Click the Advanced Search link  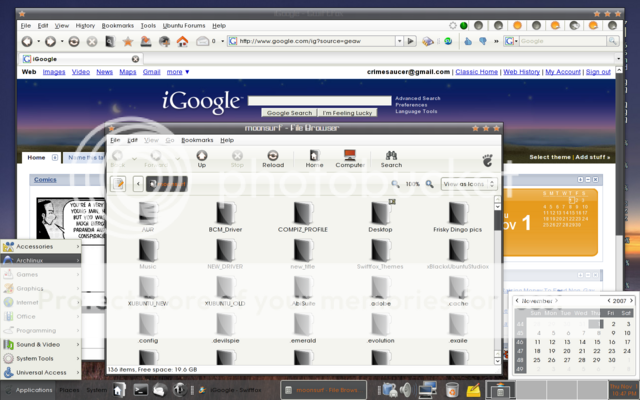418,98
